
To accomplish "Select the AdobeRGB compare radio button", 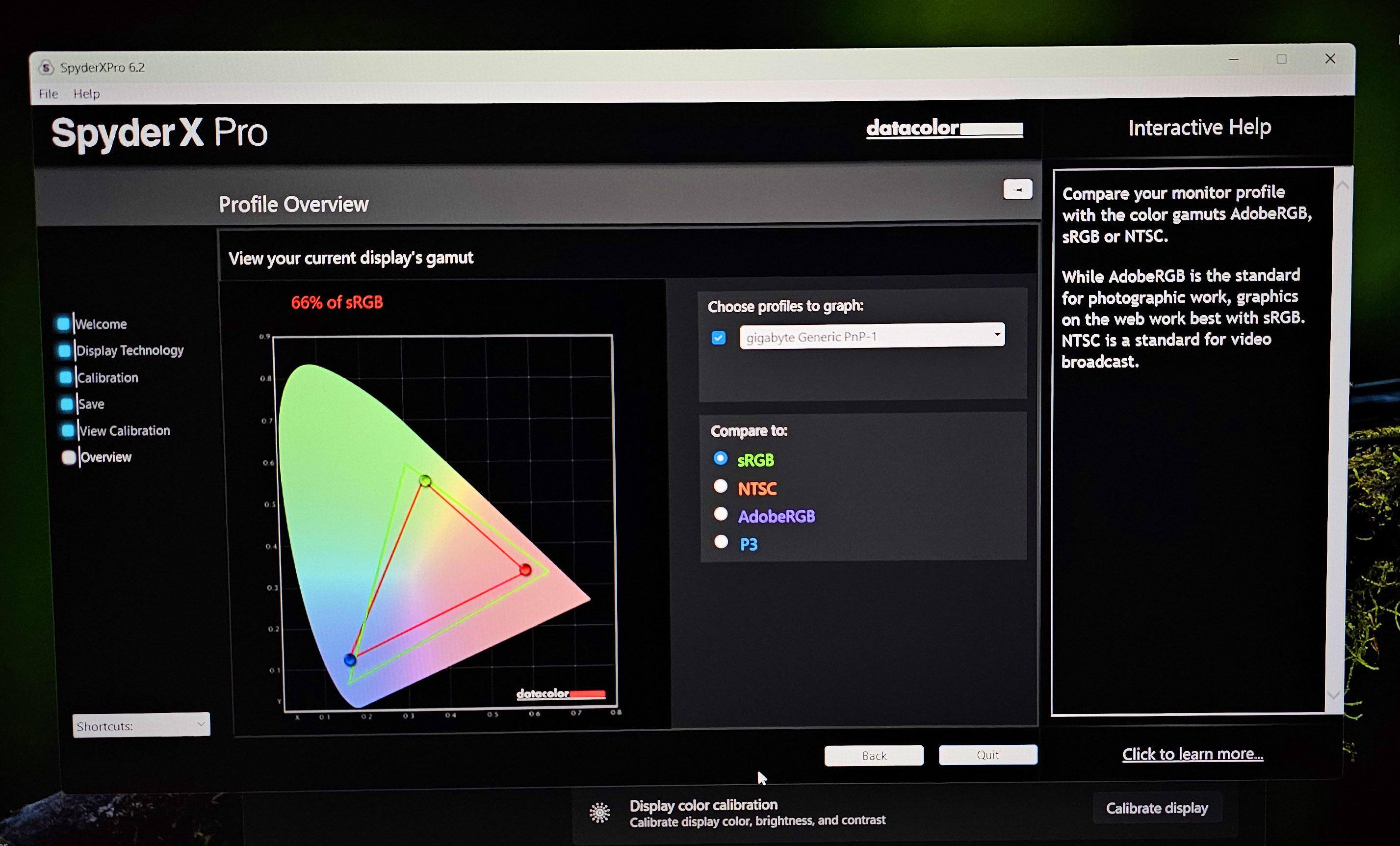I will 721,514.
